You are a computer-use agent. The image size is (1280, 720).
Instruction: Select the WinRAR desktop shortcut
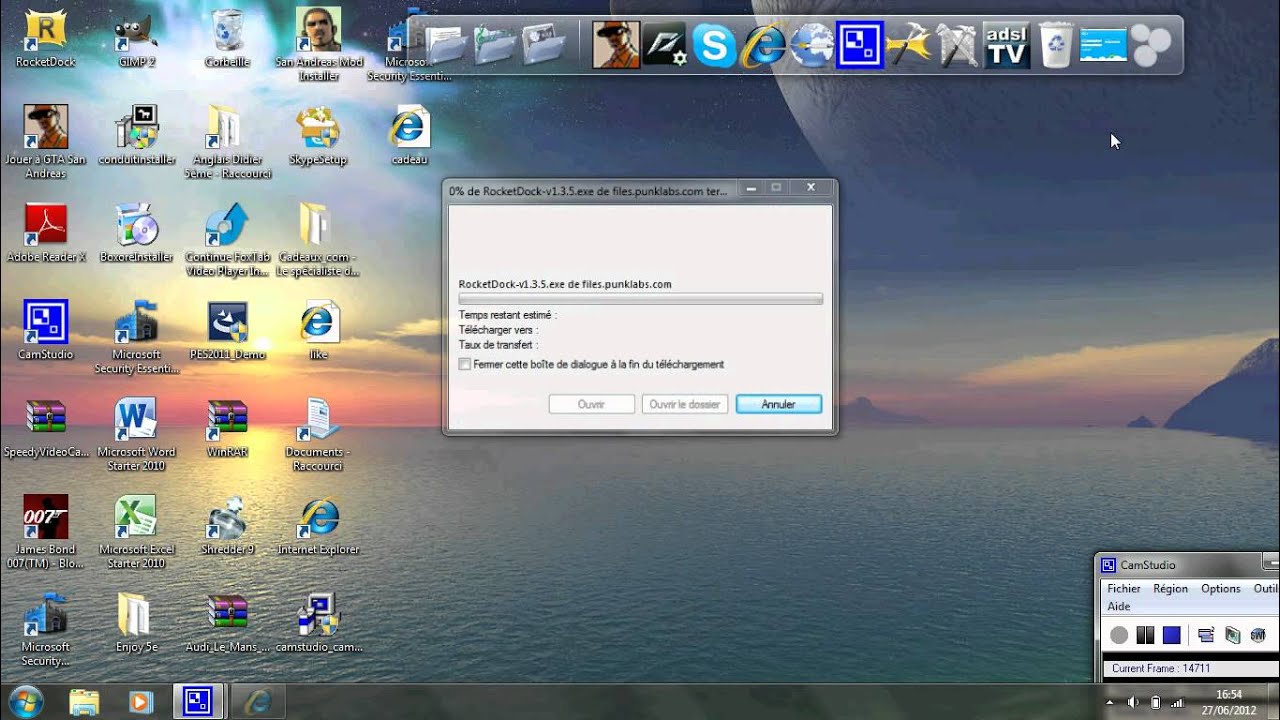coord(228,427)
